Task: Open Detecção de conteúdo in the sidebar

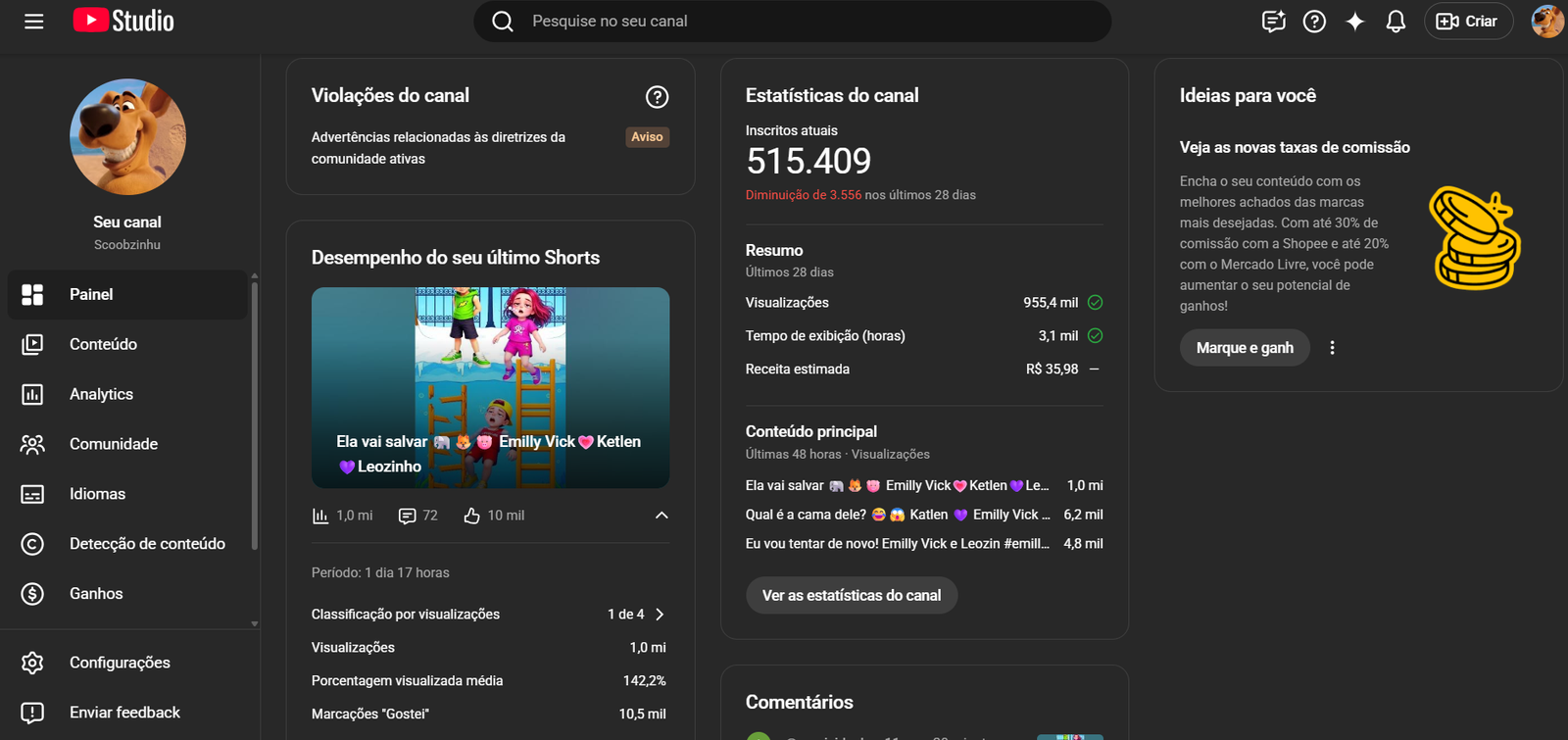Action: pos(127,544)
